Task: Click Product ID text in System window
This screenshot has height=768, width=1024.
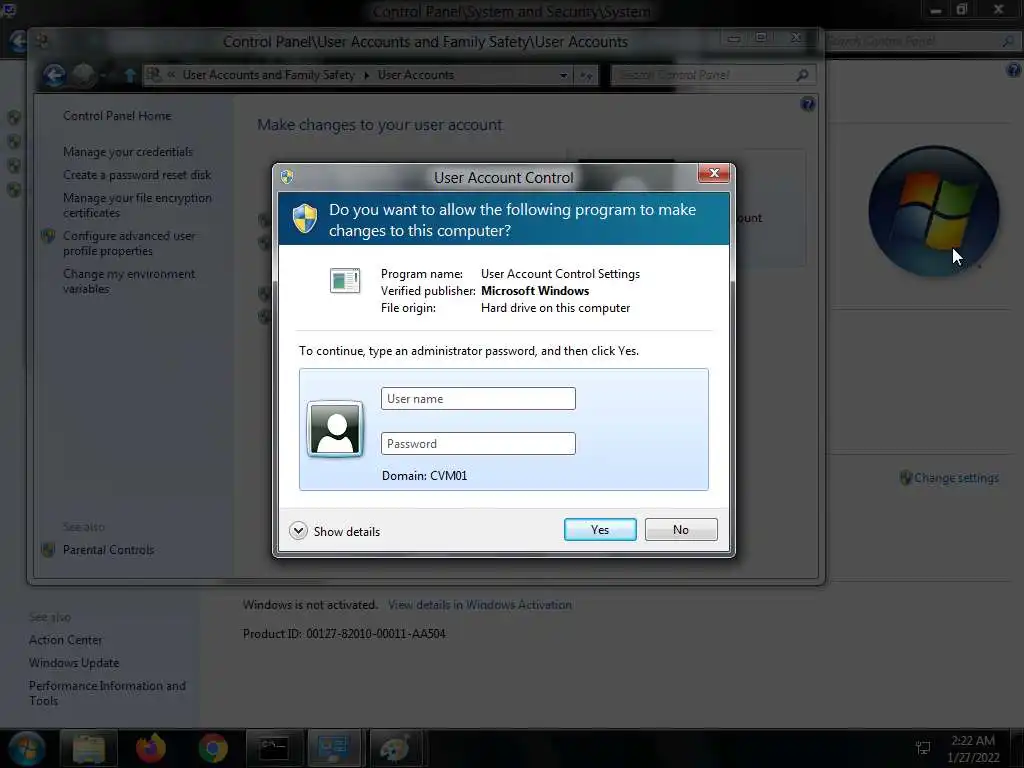Action: coord(344,633)
